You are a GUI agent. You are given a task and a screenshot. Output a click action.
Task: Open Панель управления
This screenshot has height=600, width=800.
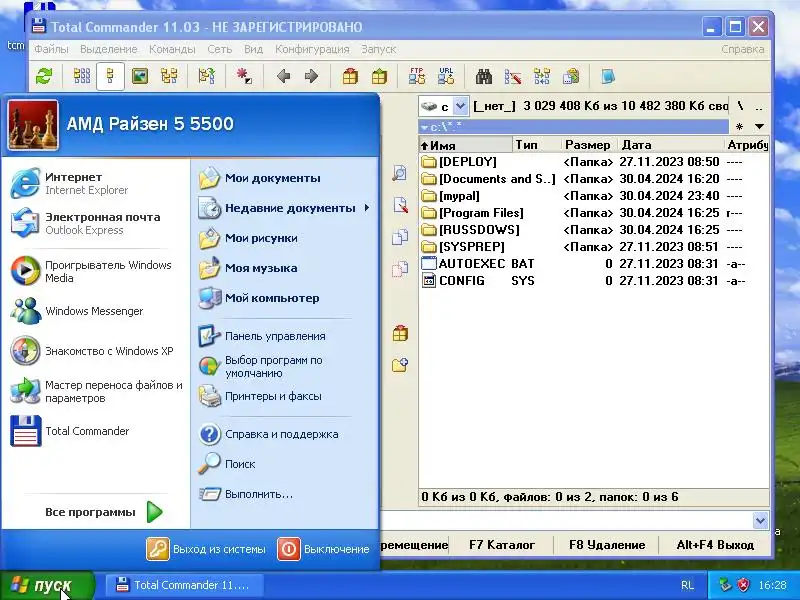click(x=284, y=336)
